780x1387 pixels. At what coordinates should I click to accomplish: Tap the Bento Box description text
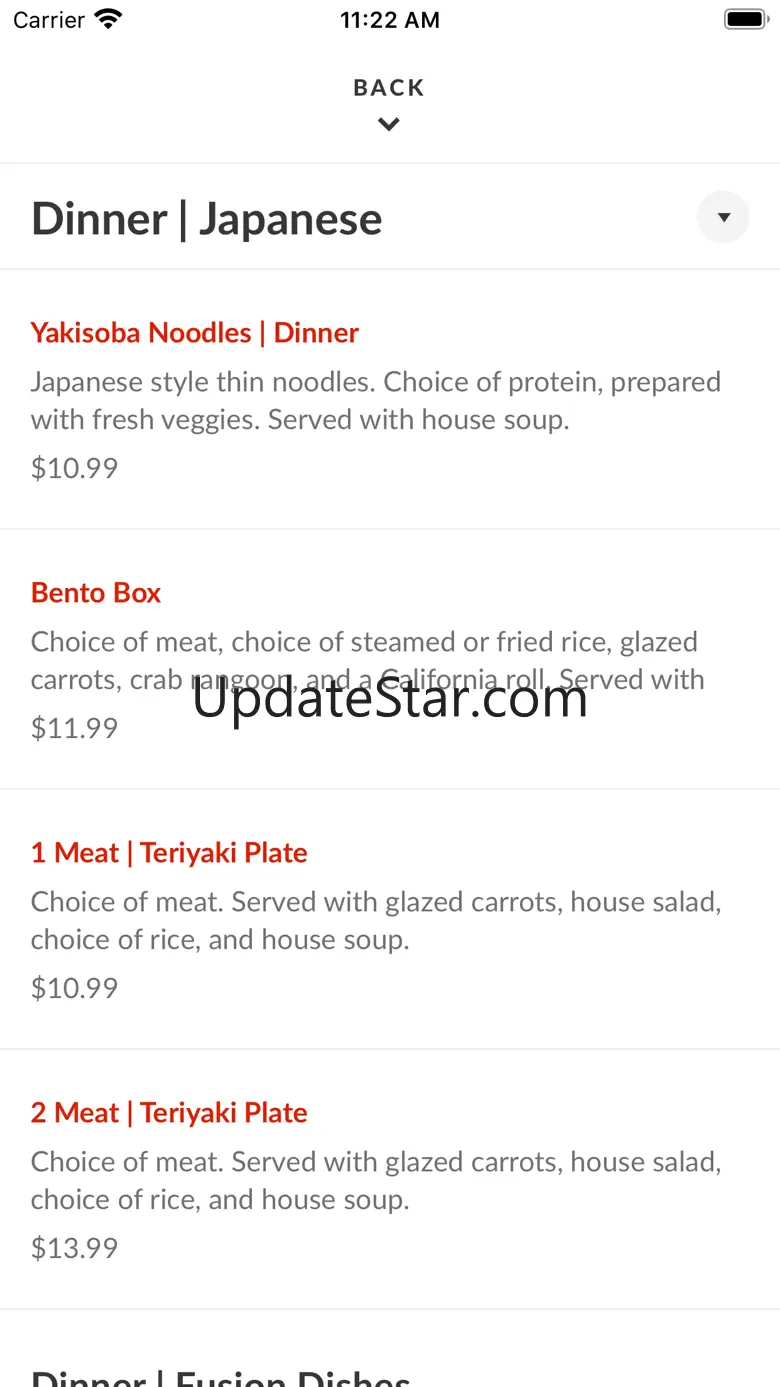pyautogui.click(x=368, y=660)
